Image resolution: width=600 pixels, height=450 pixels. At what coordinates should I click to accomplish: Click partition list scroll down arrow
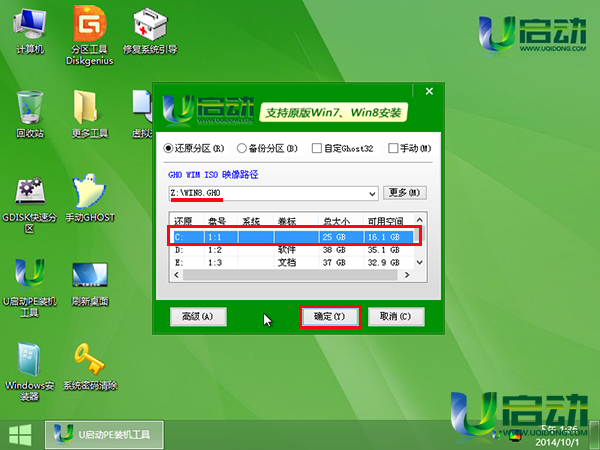click(419, 262)
